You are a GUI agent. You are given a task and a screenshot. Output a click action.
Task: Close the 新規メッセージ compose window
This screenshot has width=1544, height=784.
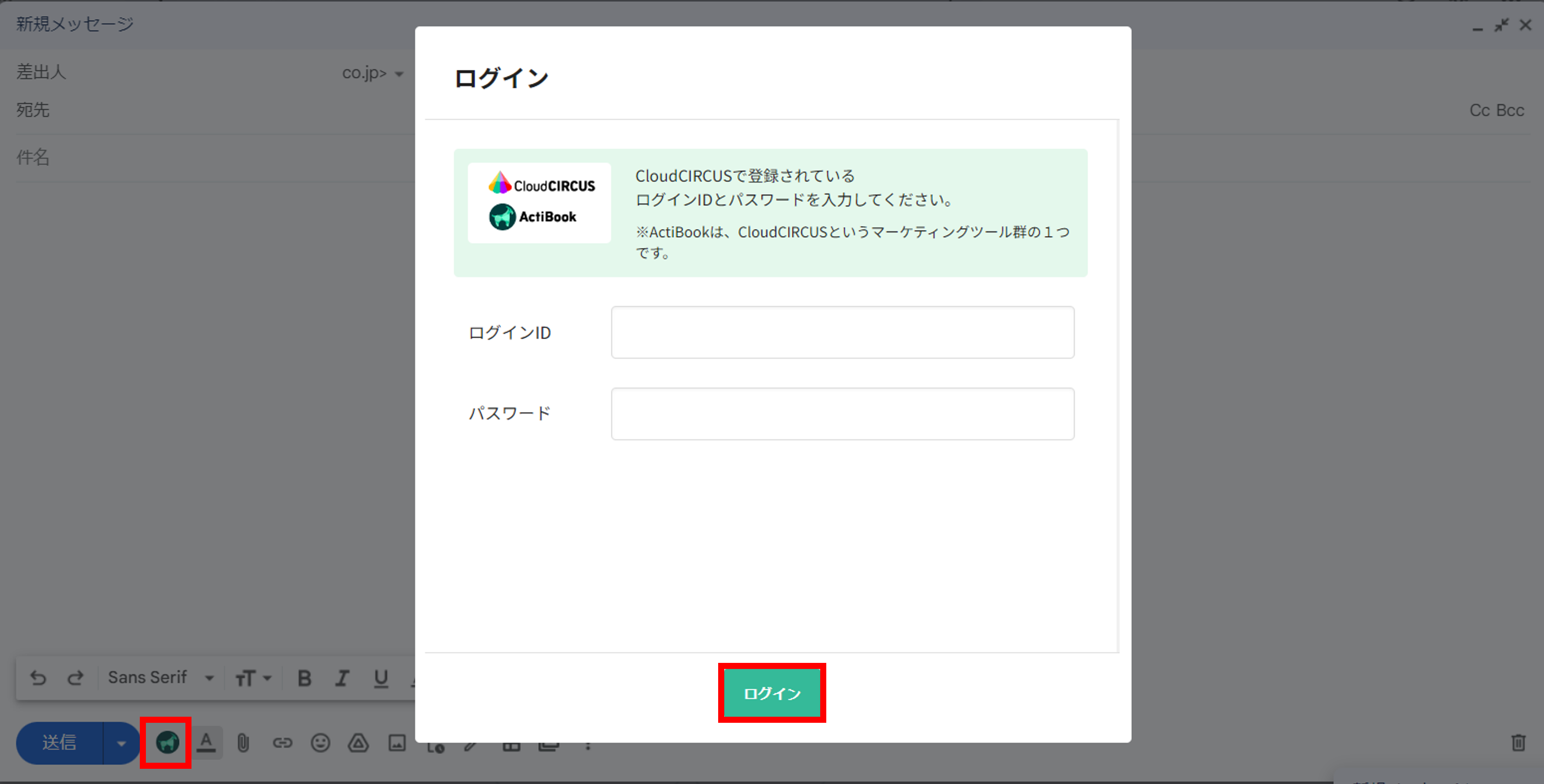point(1525,25)
